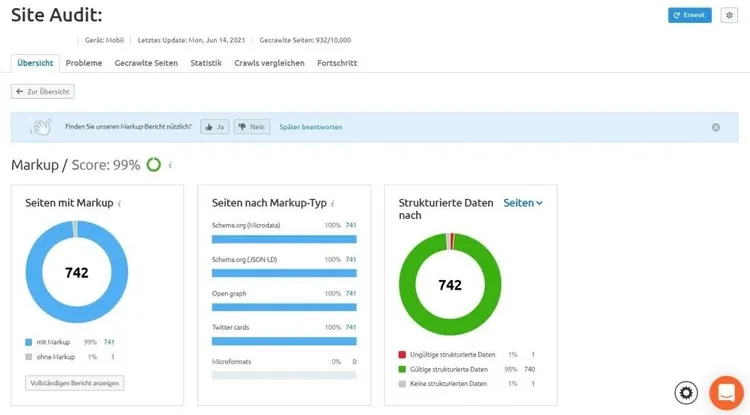Switch to the Übersicht tab

point(35,63)
